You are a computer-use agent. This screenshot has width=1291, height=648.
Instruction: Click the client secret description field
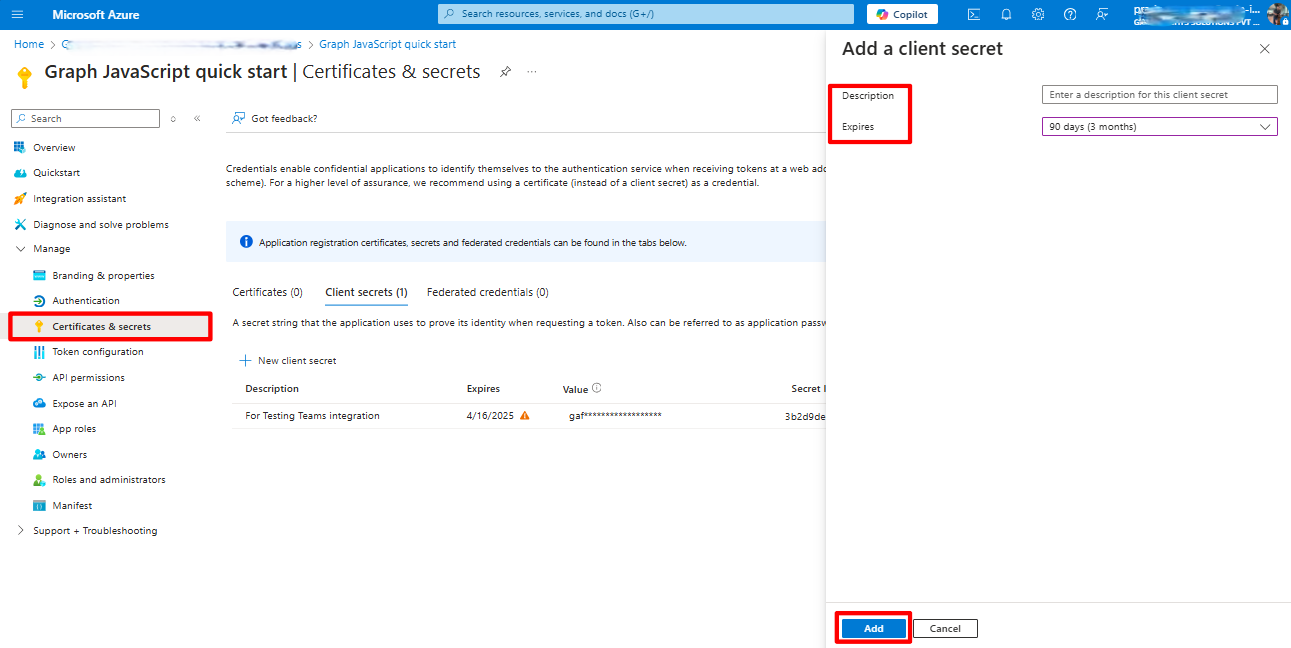pos(1158,94)
